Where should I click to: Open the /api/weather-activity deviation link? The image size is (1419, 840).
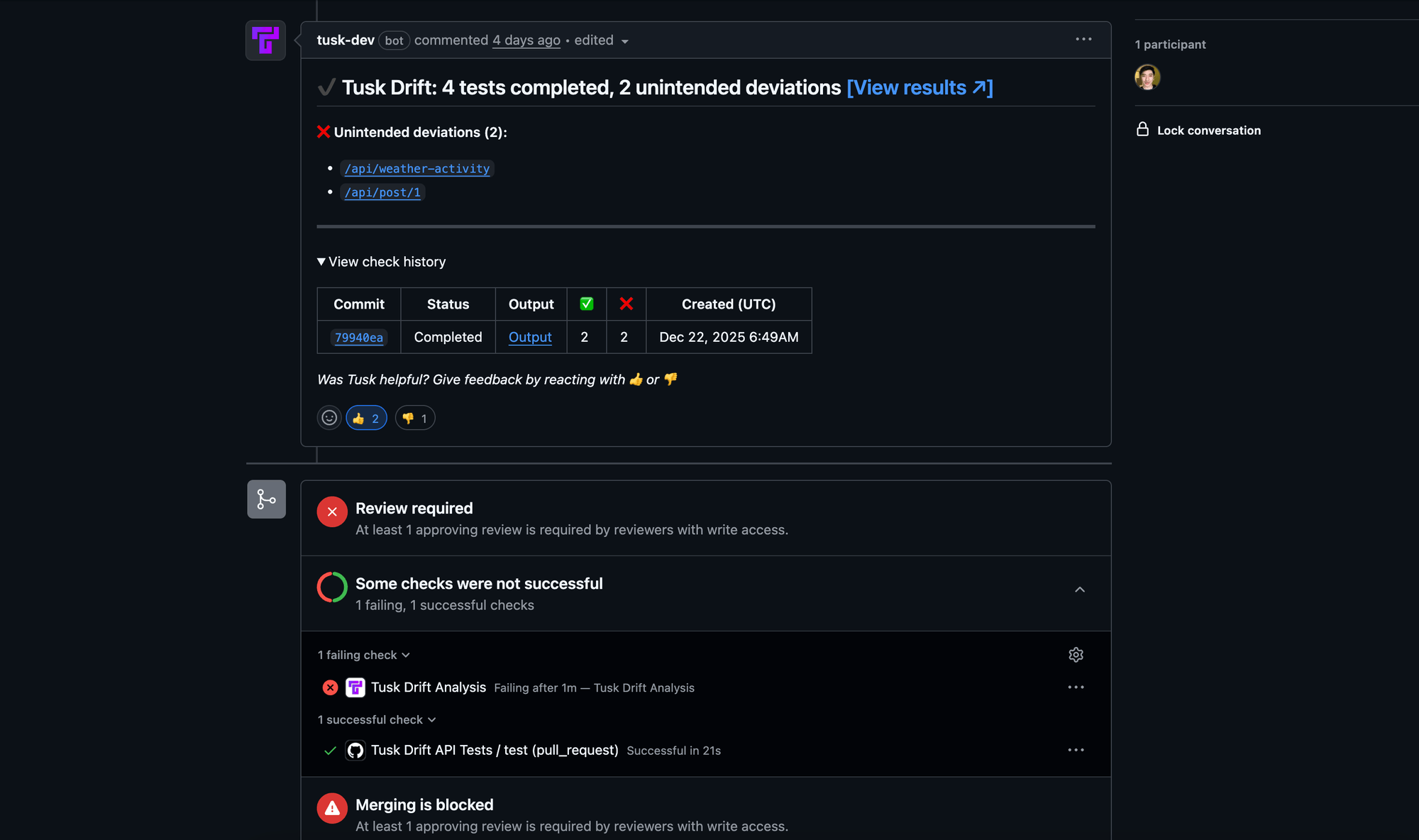[x=417, y=169]
